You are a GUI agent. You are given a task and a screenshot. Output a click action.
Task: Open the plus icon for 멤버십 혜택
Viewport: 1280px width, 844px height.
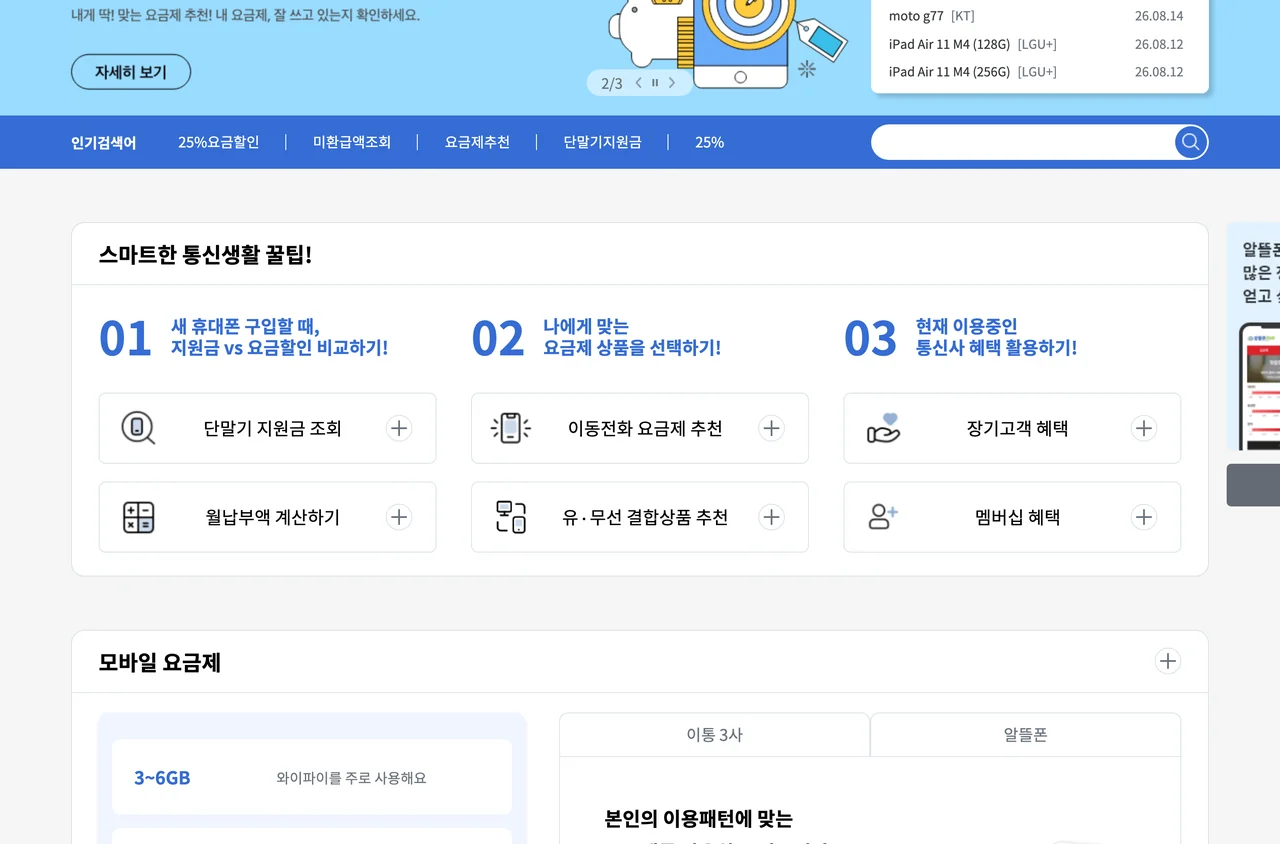click(x=1143, y=517)
